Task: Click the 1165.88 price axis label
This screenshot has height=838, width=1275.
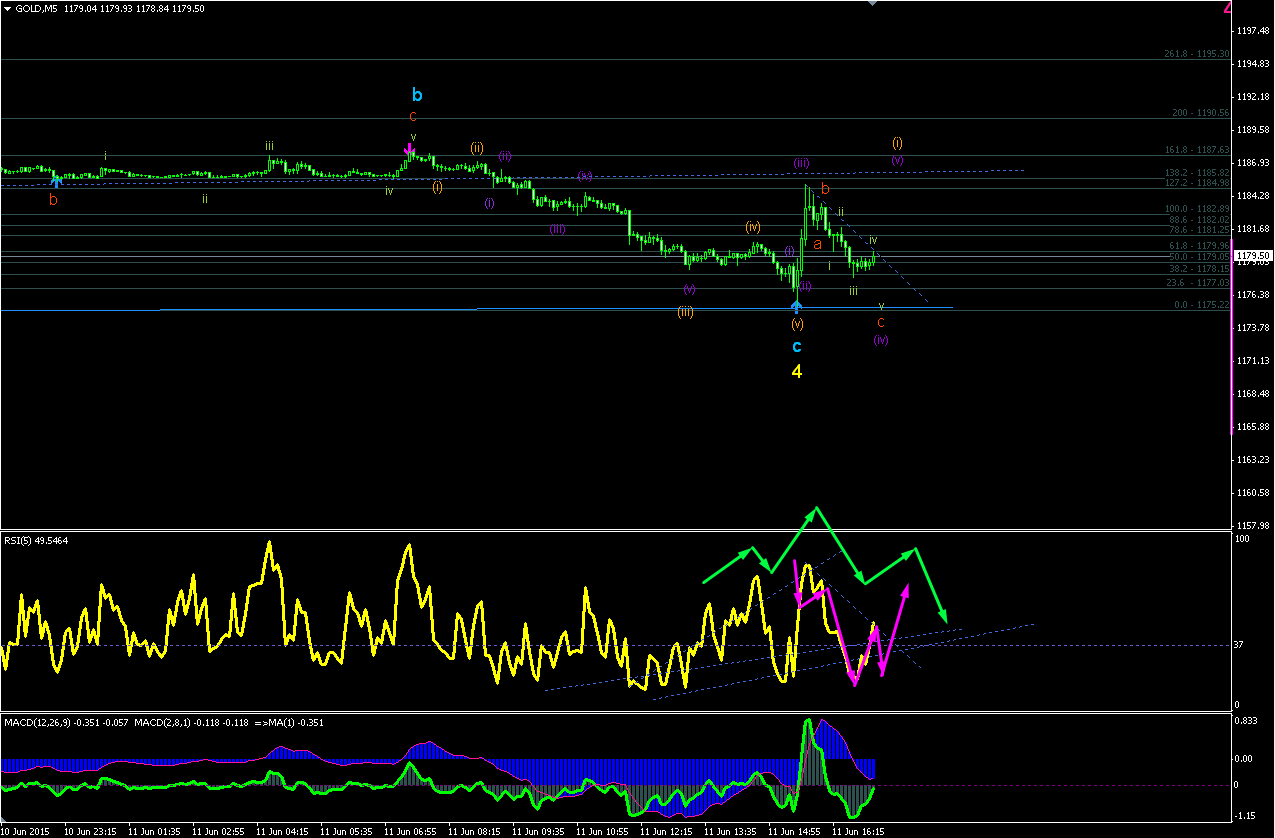Action: tap(1254, 427)
